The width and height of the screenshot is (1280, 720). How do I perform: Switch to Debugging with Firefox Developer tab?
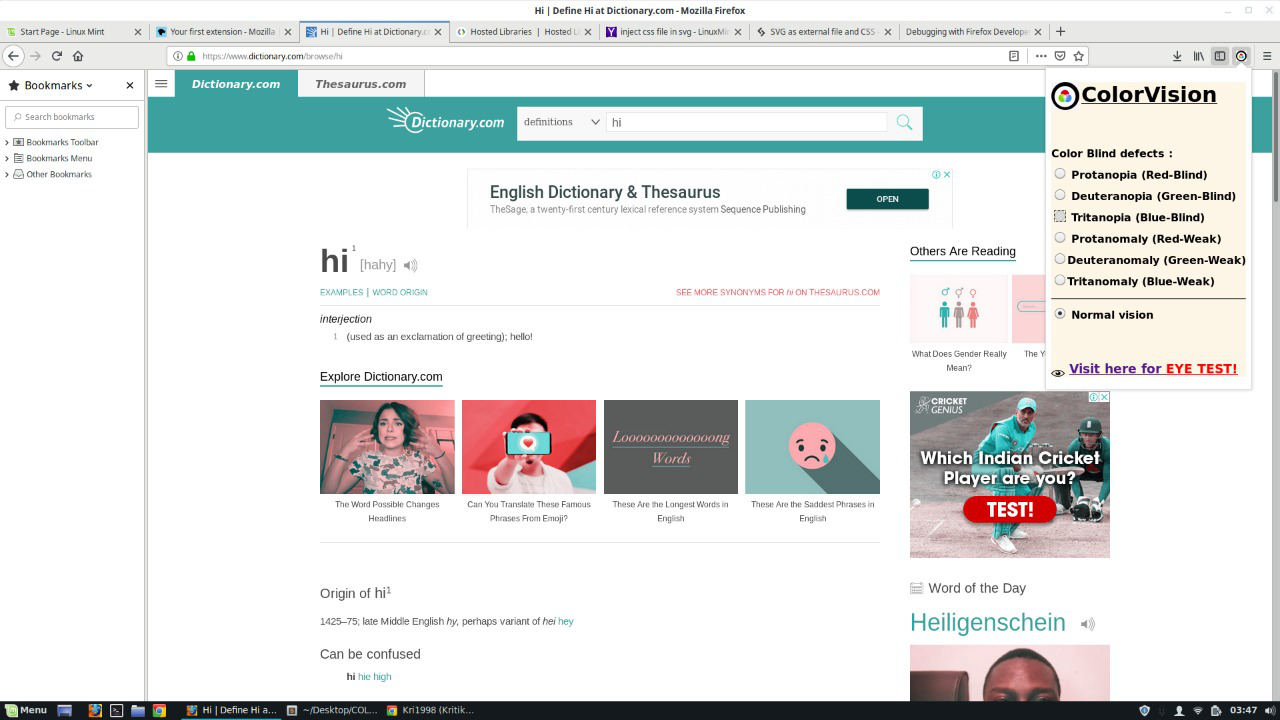(972, 31)
